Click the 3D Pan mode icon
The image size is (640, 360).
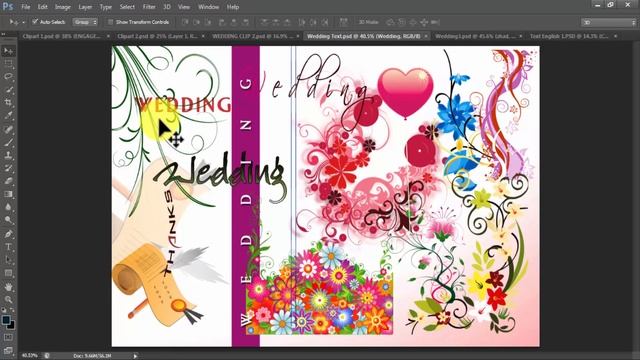tap(413, 22)
